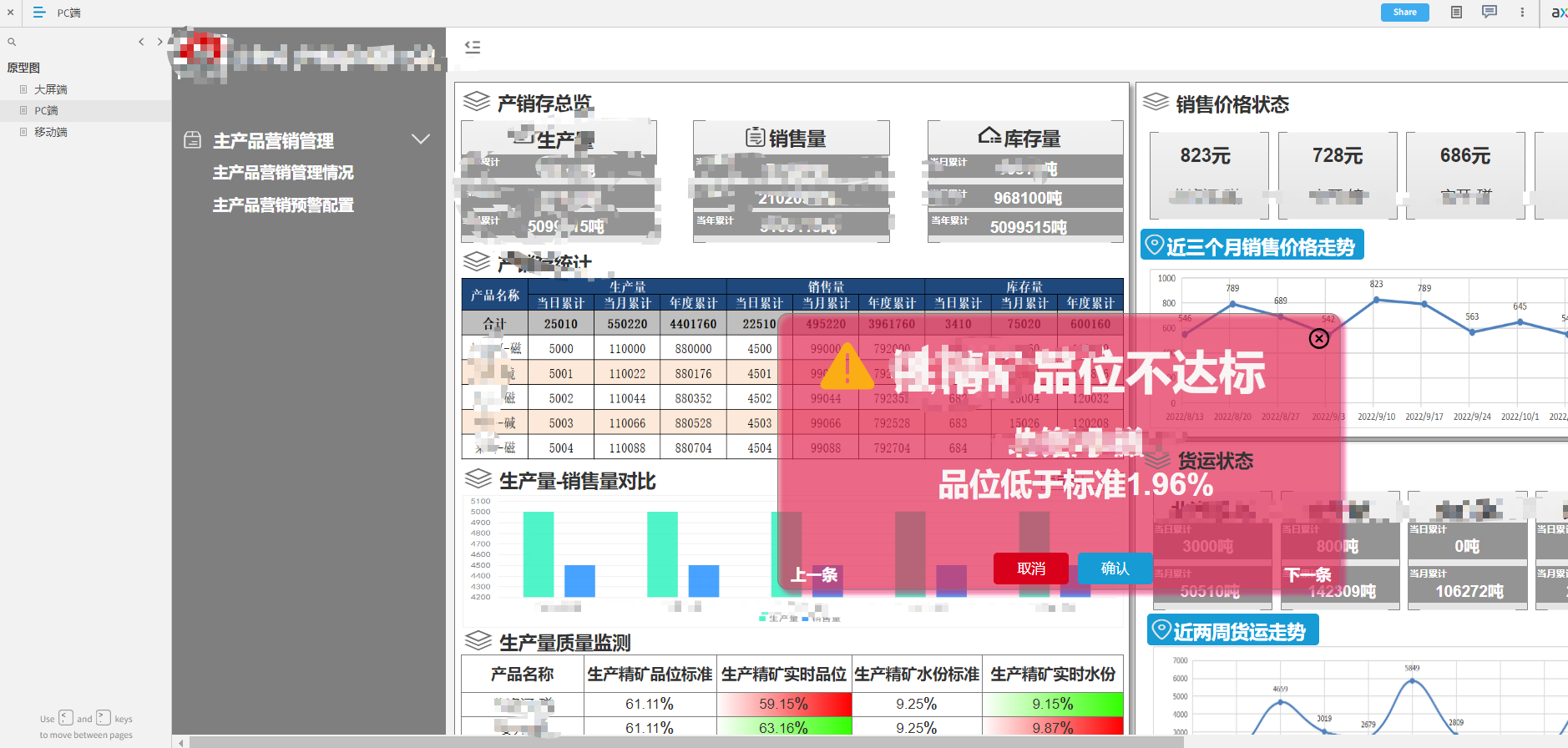Click the blue Share button
The image size is (1568, 748).
1405,13
